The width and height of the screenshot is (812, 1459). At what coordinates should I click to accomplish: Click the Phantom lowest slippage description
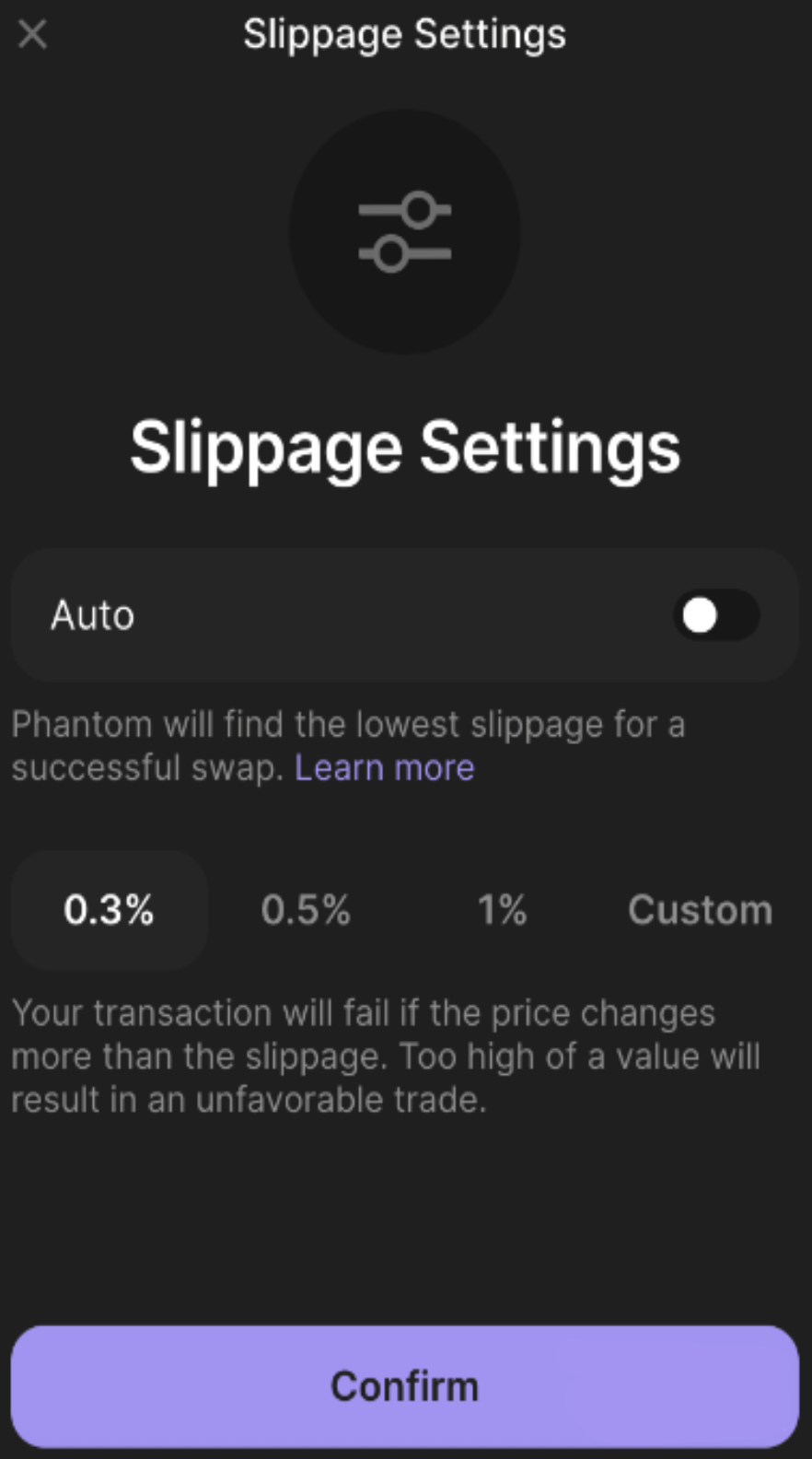348,725
